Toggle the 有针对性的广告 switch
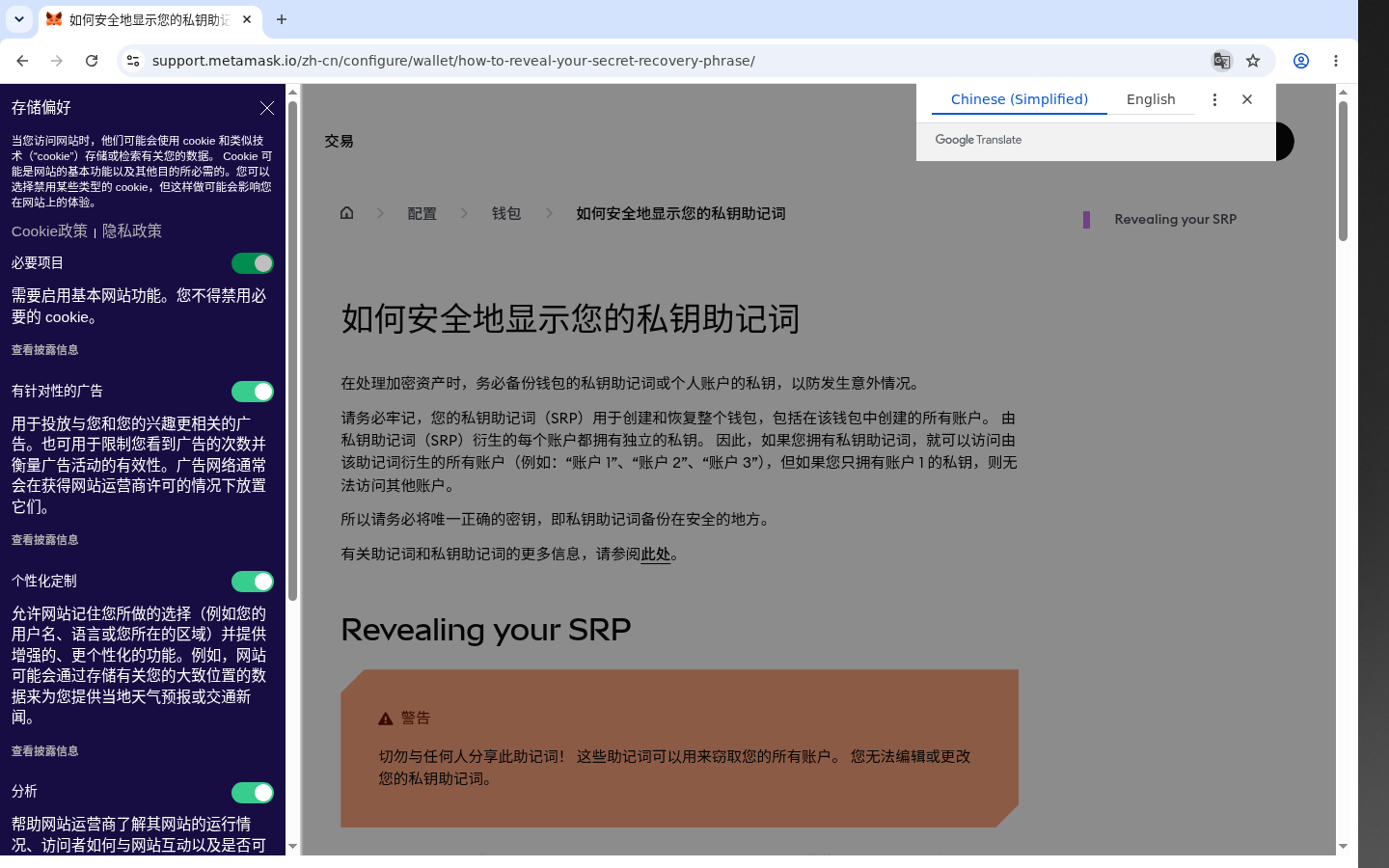 click(x=253, y=392)
